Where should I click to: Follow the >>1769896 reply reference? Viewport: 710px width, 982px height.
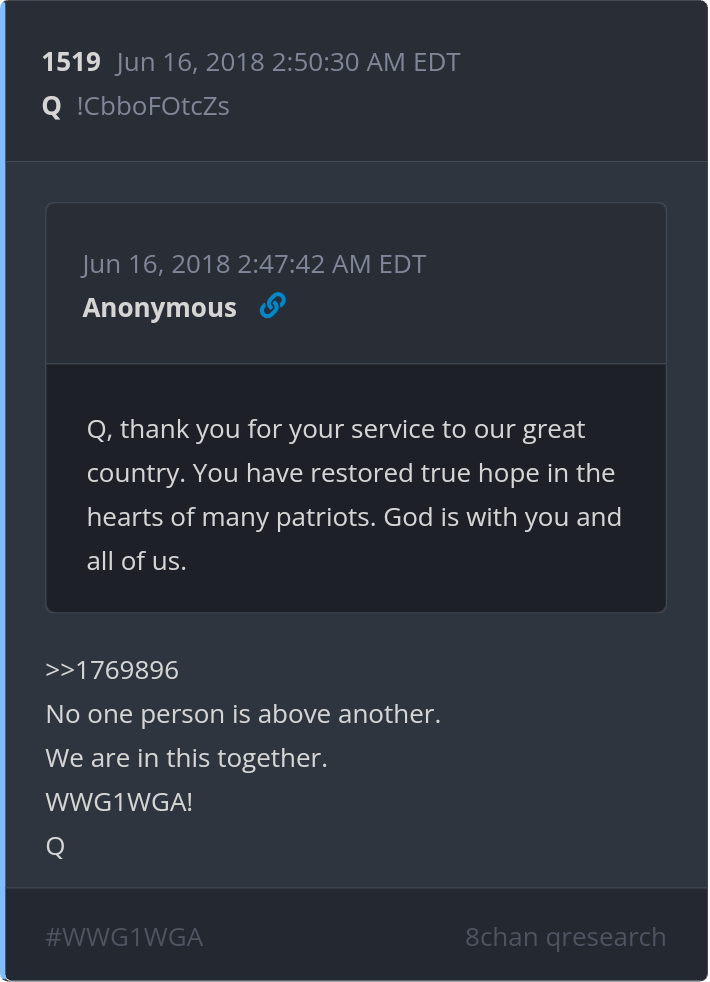(112, 670)
